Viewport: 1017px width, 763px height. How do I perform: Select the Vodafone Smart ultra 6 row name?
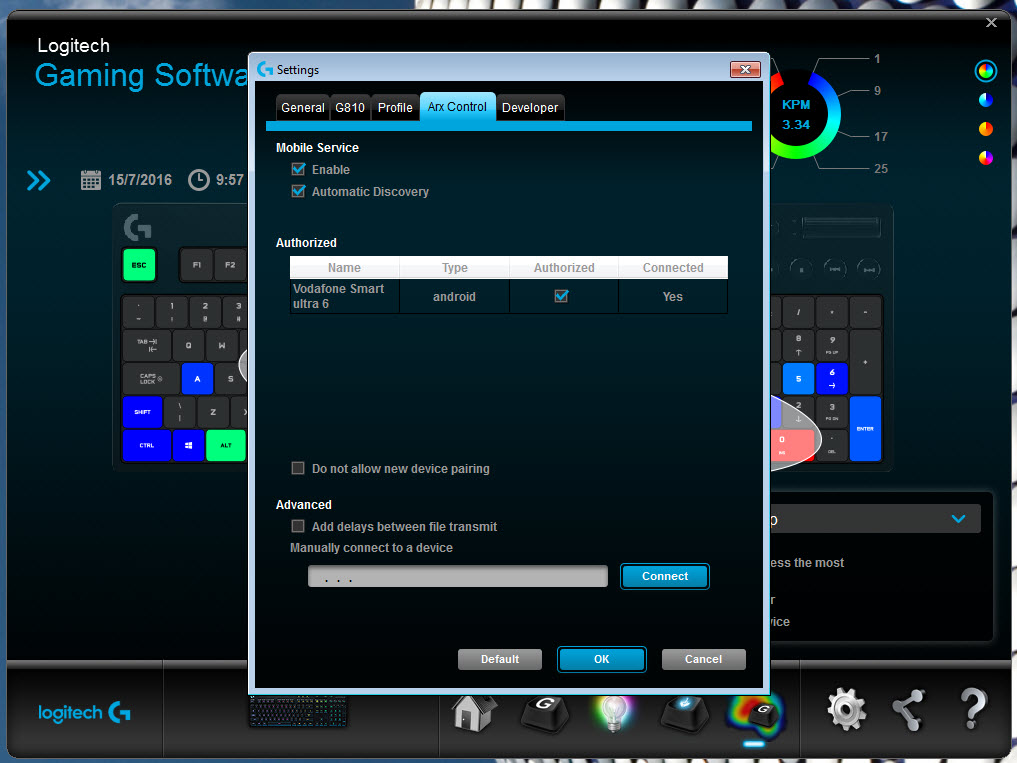coord(344,297)
